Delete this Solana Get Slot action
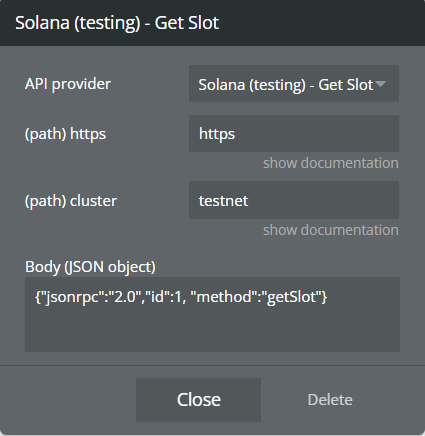425x436 pixels. (x=330, y=400)
